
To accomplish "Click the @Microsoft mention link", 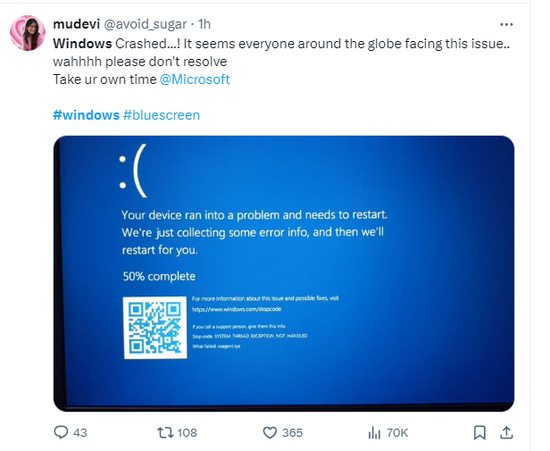I will [195, 79].
